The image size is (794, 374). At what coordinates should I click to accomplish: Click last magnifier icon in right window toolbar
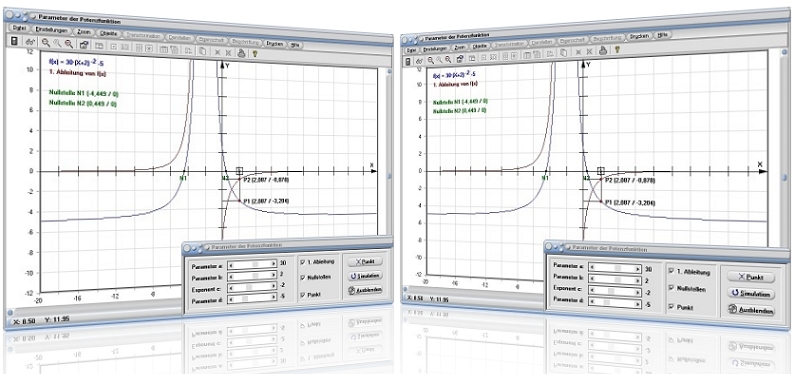(x=448, y=59)
